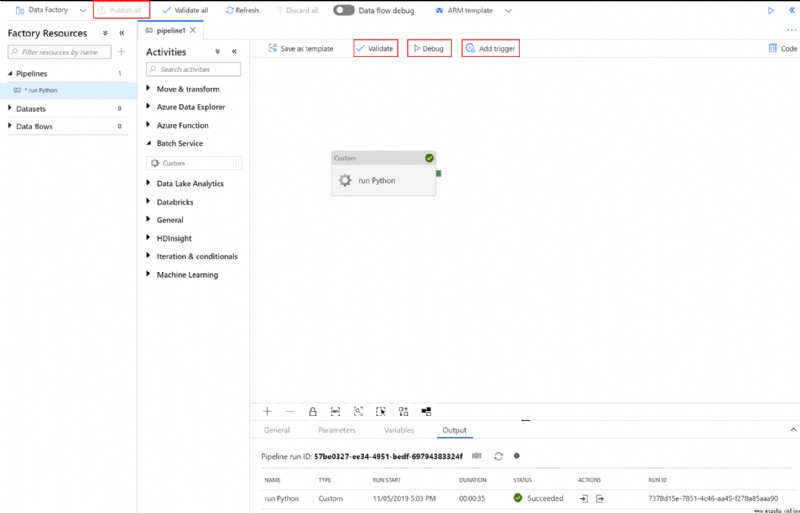Refresh the factory resources

click(242, 10)
